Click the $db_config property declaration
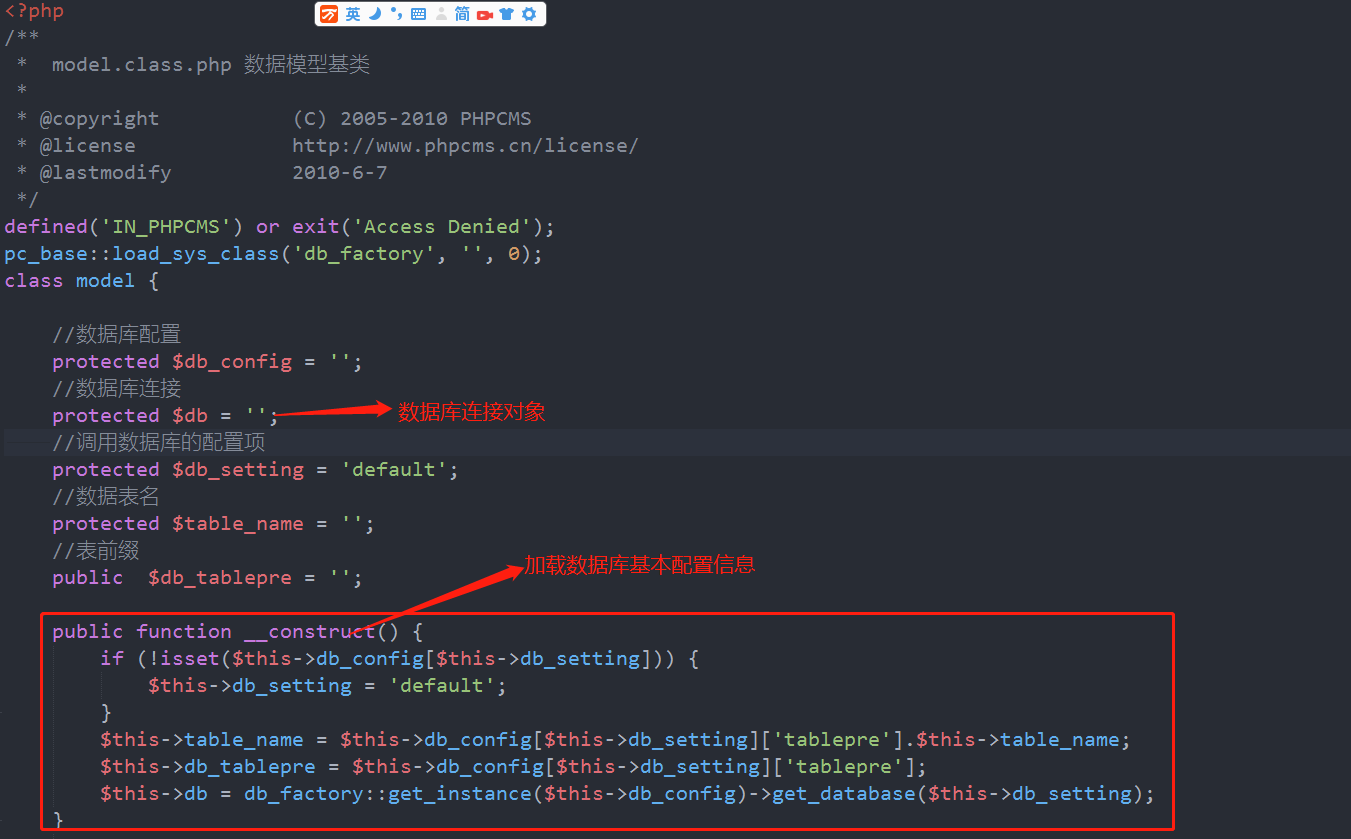This screenshot has width=1351, height=839. coord(207,362)
